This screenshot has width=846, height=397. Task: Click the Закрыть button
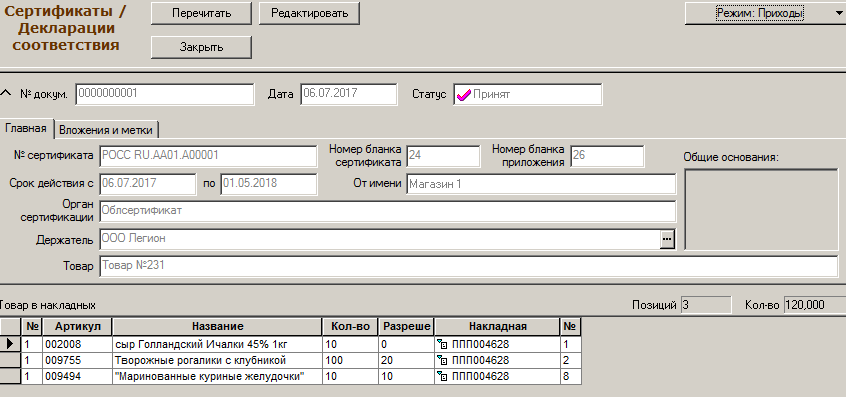pyautogui.click(x=201, y=47)
